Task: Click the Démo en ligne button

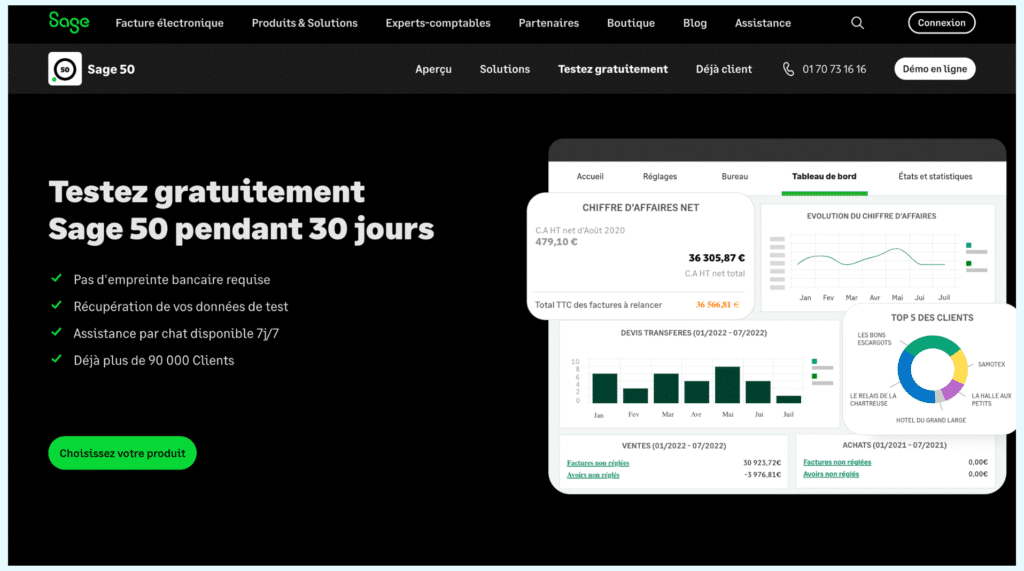Action: click(935, 69)
